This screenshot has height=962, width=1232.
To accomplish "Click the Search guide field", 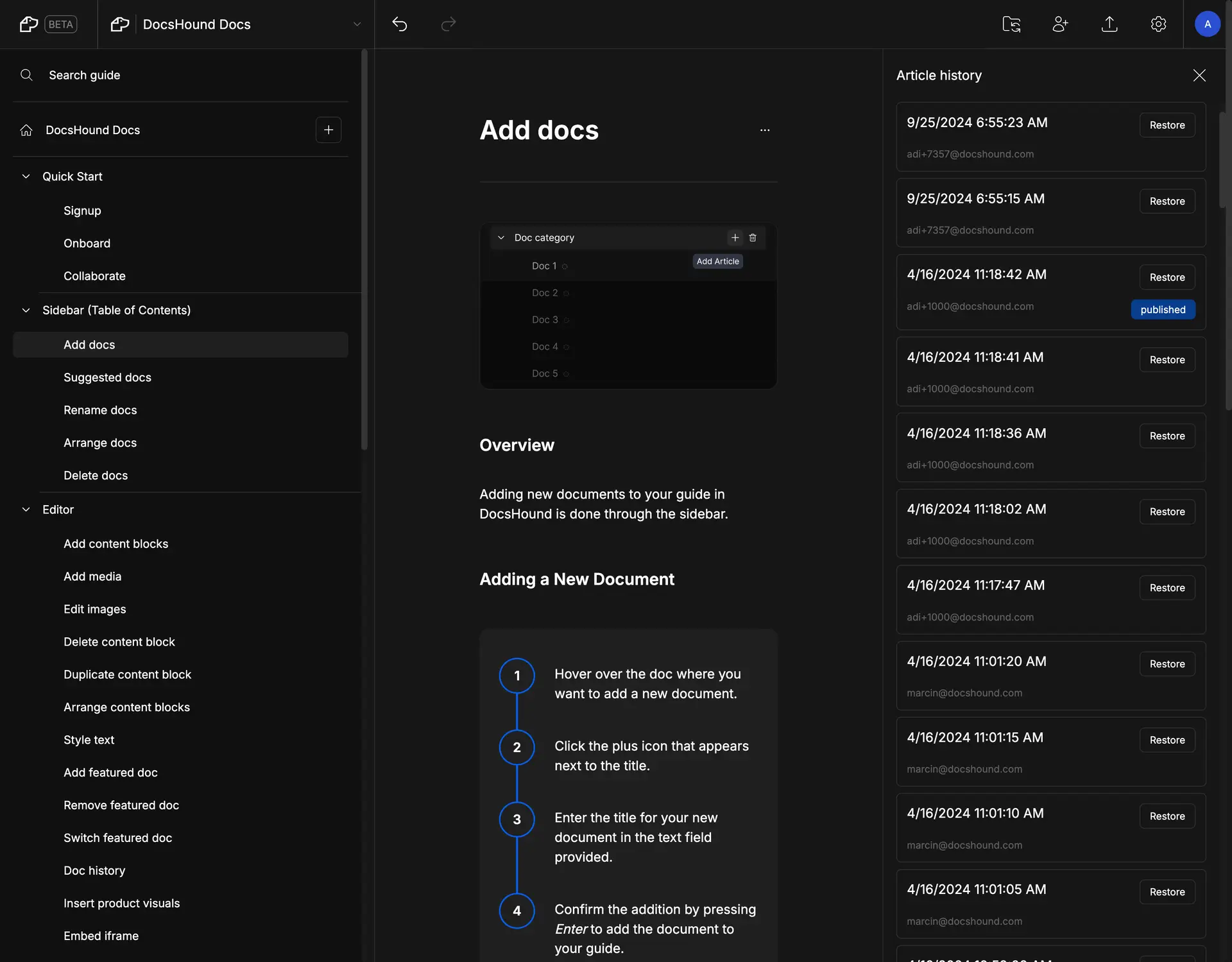I will point(180,75).
